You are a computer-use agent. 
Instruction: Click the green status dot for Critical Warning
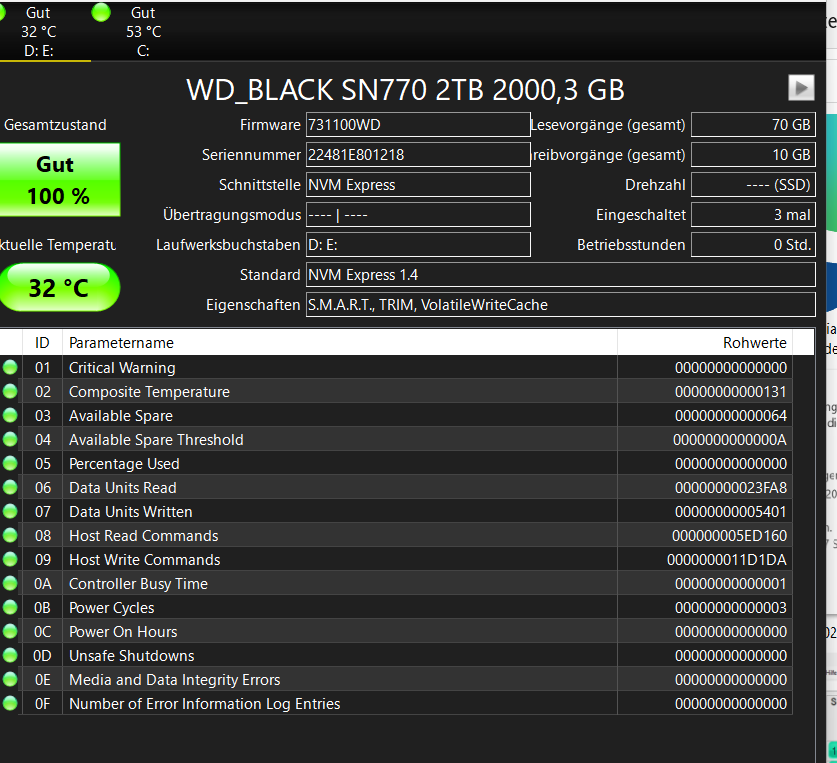(x=10, y=367)
